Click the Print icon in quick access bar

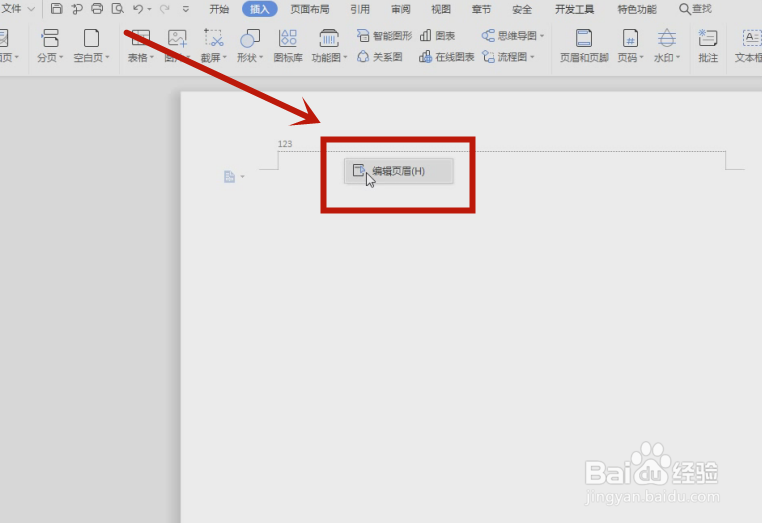point(97,8)
